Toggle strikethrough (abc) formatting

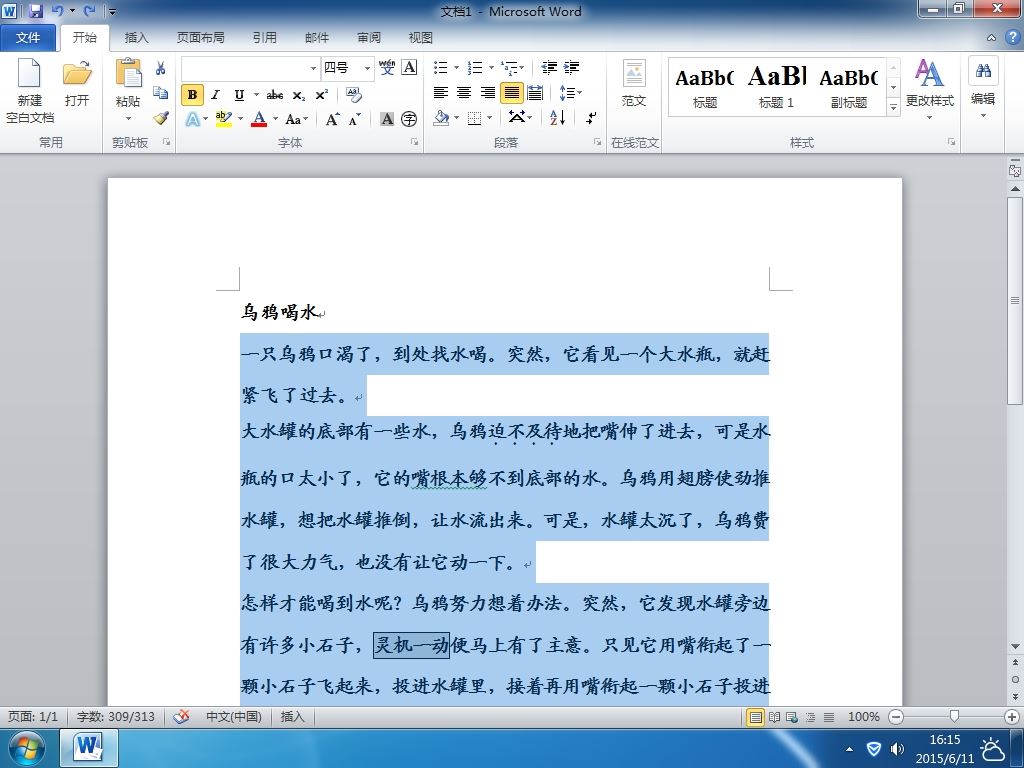pyautogui.click(x=275, y=95)
